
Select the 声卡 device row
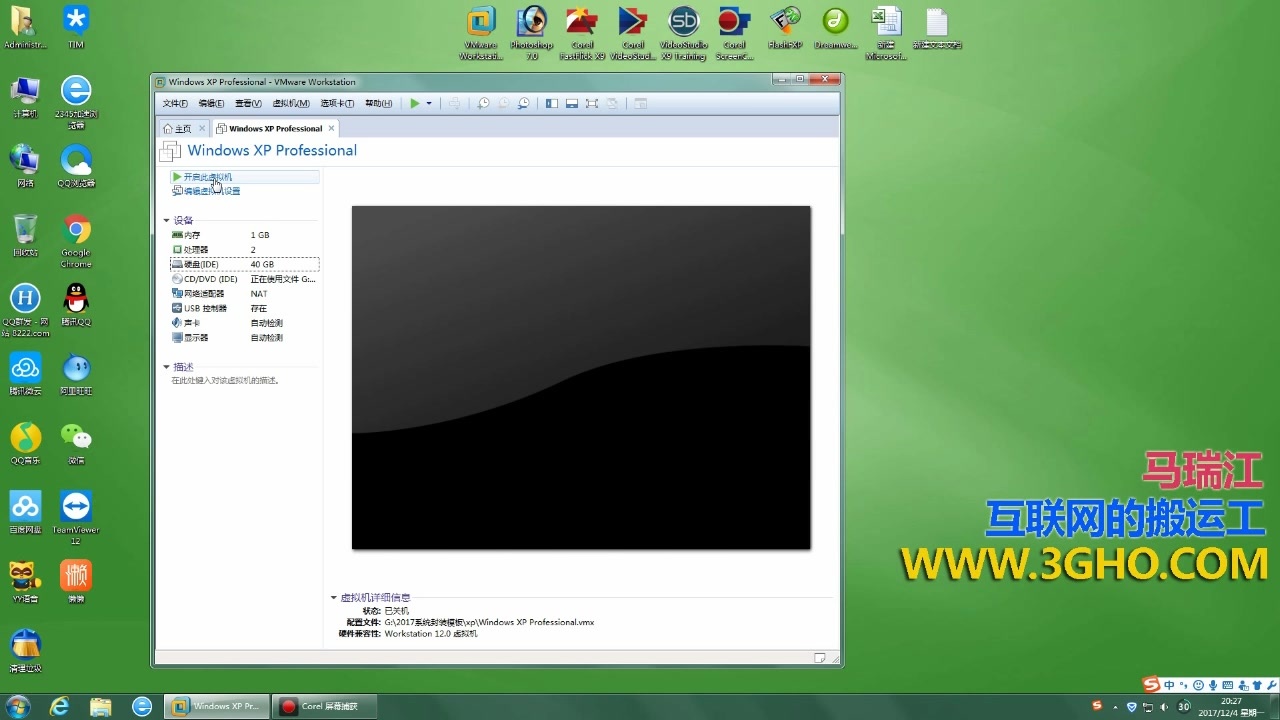pos(244,323)
